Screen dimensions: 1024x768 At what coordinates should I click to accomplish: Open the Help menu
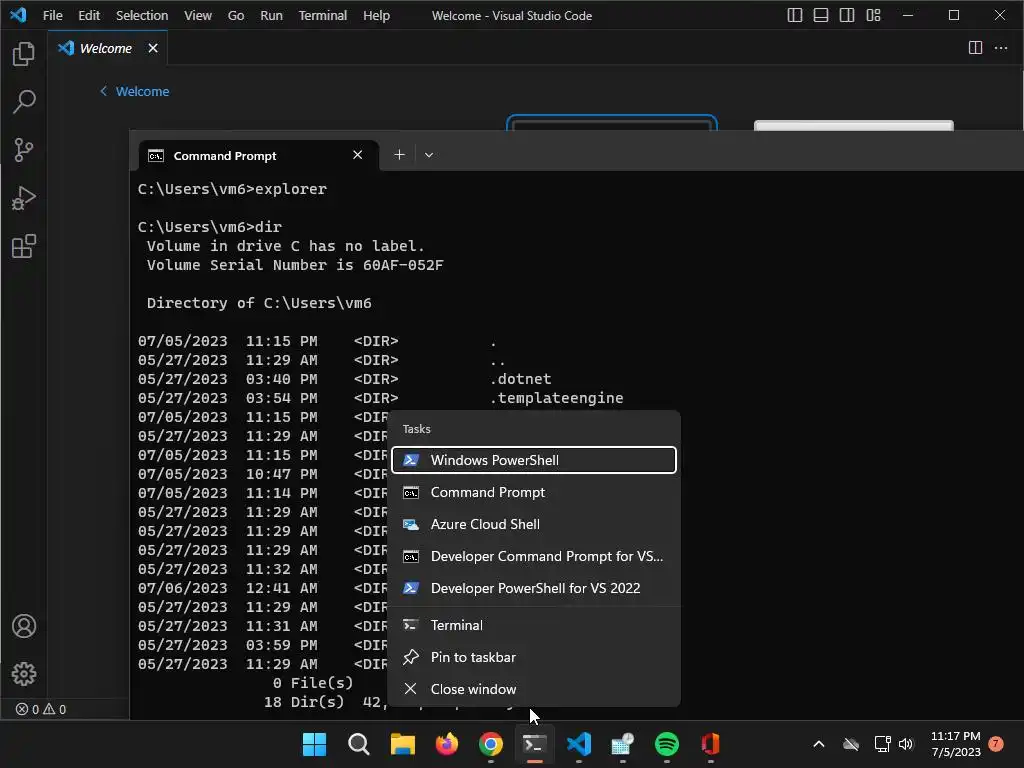(376, 15)
